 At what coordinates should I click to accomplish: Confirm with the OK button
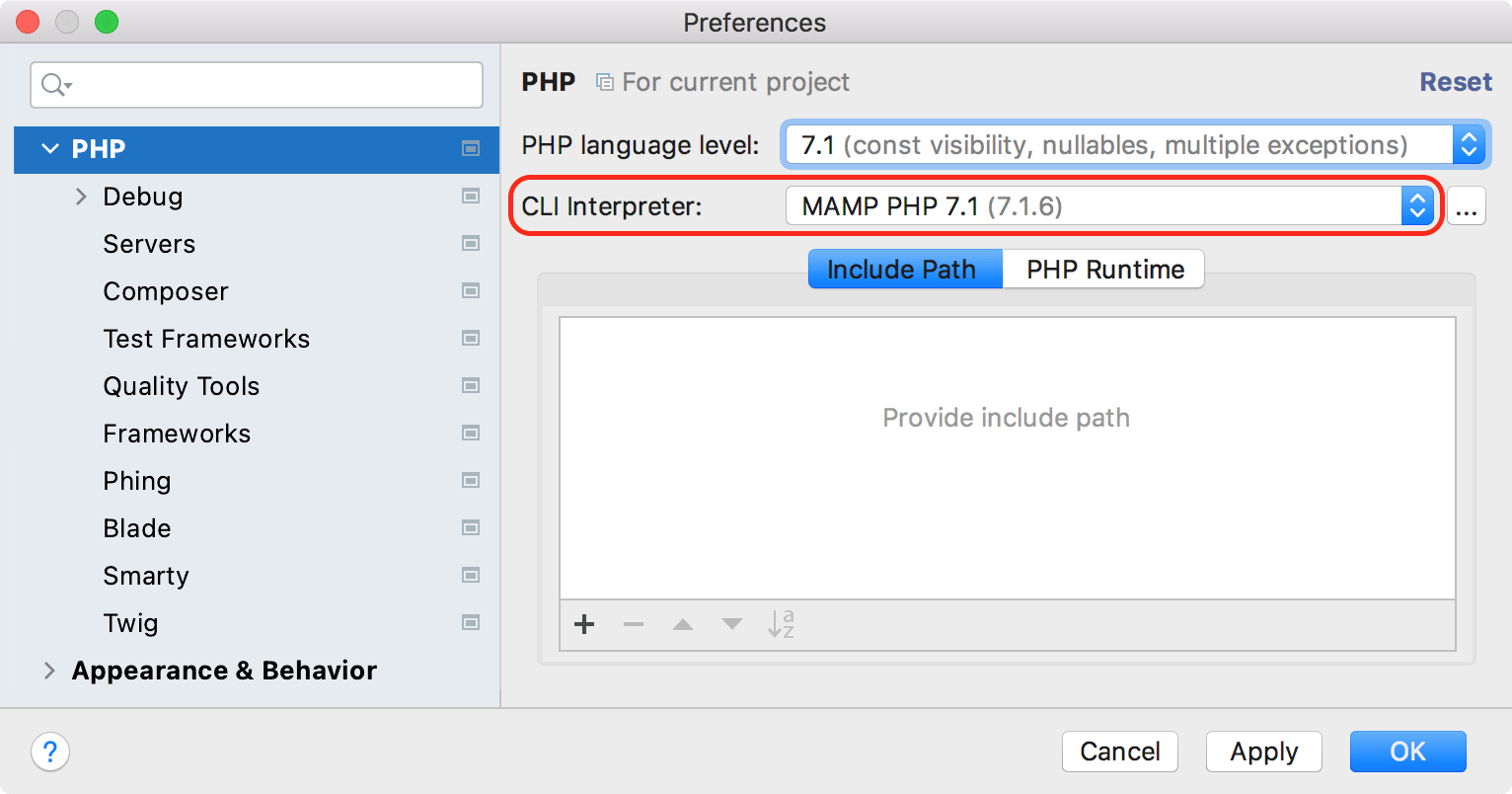[1408, 752]
